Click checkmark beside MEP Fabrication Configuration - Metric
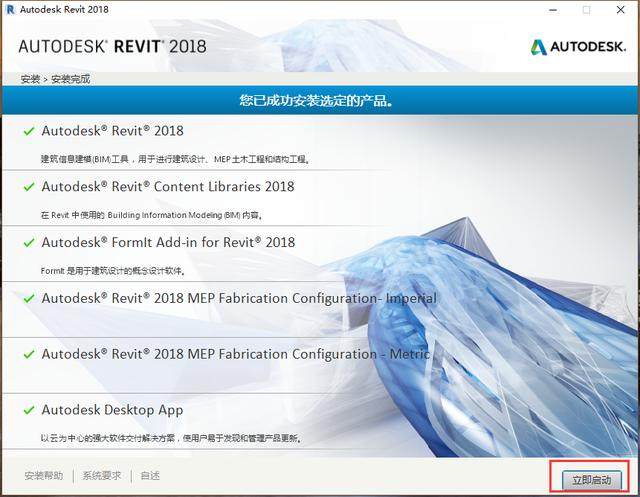640x497 pixels. pos(29,354)
